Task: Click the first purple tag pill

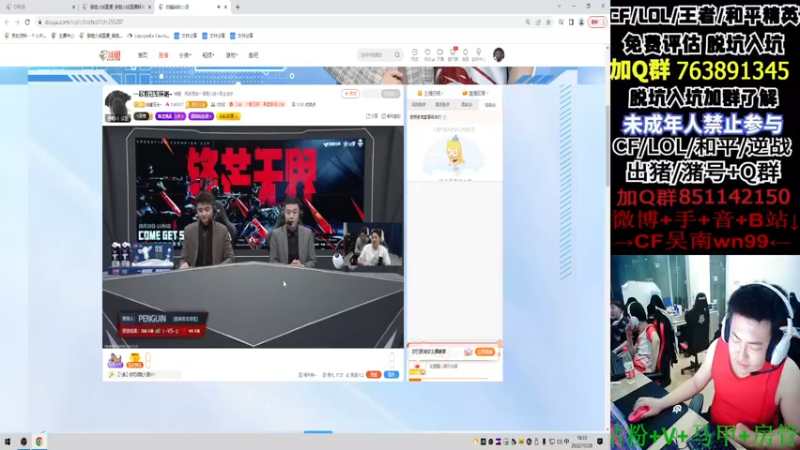Action: (x=170, y=116)
